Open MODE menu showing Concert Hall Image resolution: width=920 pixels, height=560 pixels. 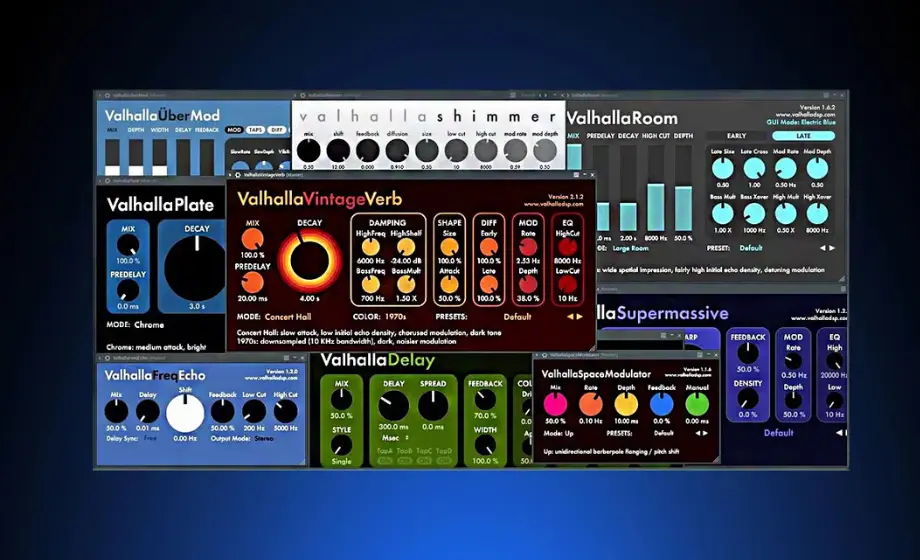pos(288,316)
